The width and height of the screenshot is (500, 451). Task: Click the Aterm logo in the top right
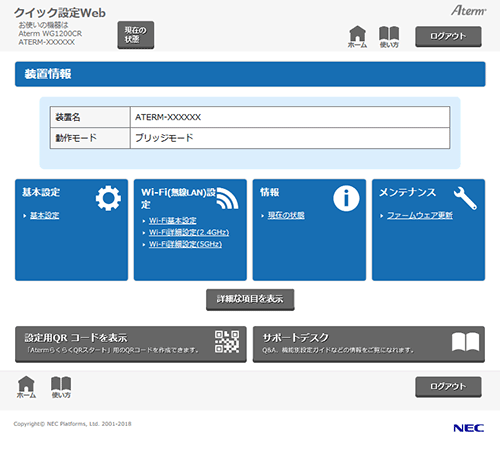(469, 11)
